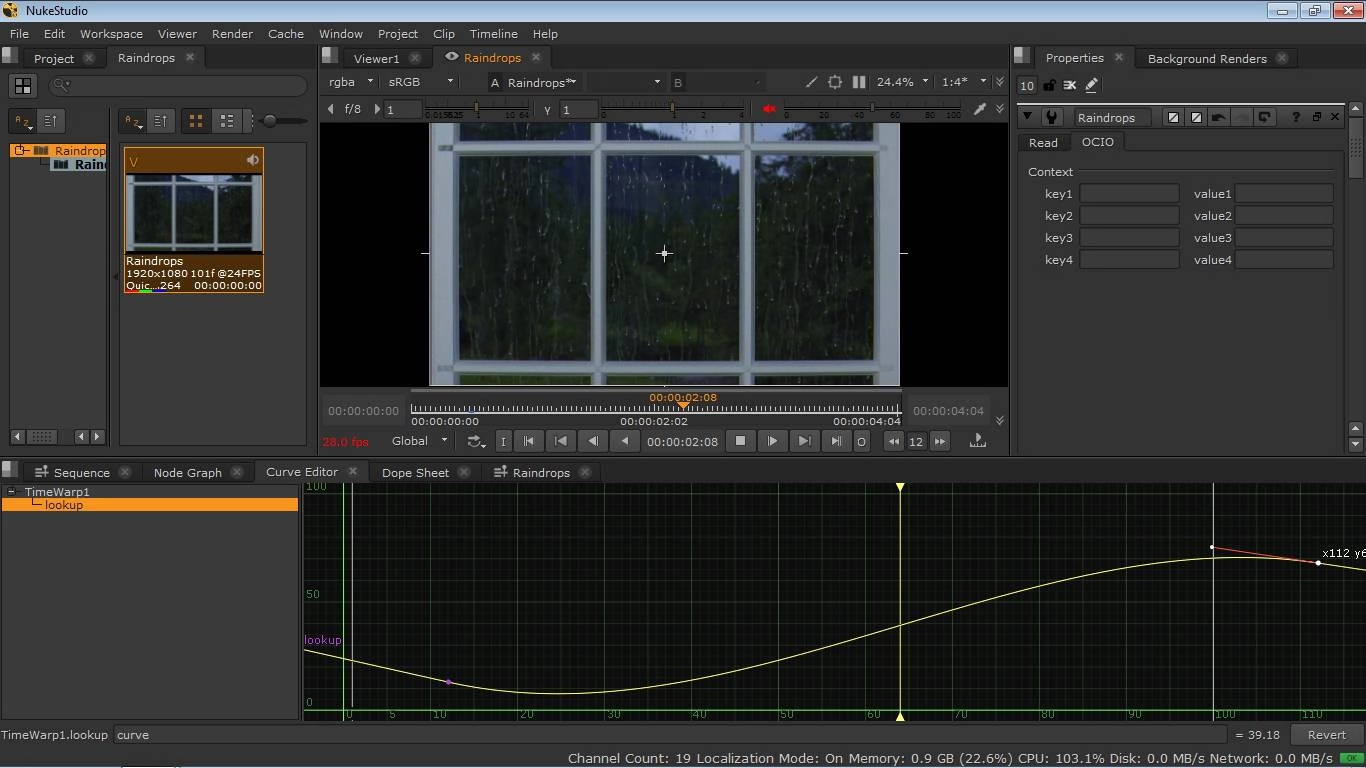Viewport: 1366px width, 768px height.
Task: Click the color picker eyedropper in viewer
Action: pos(980,109)
